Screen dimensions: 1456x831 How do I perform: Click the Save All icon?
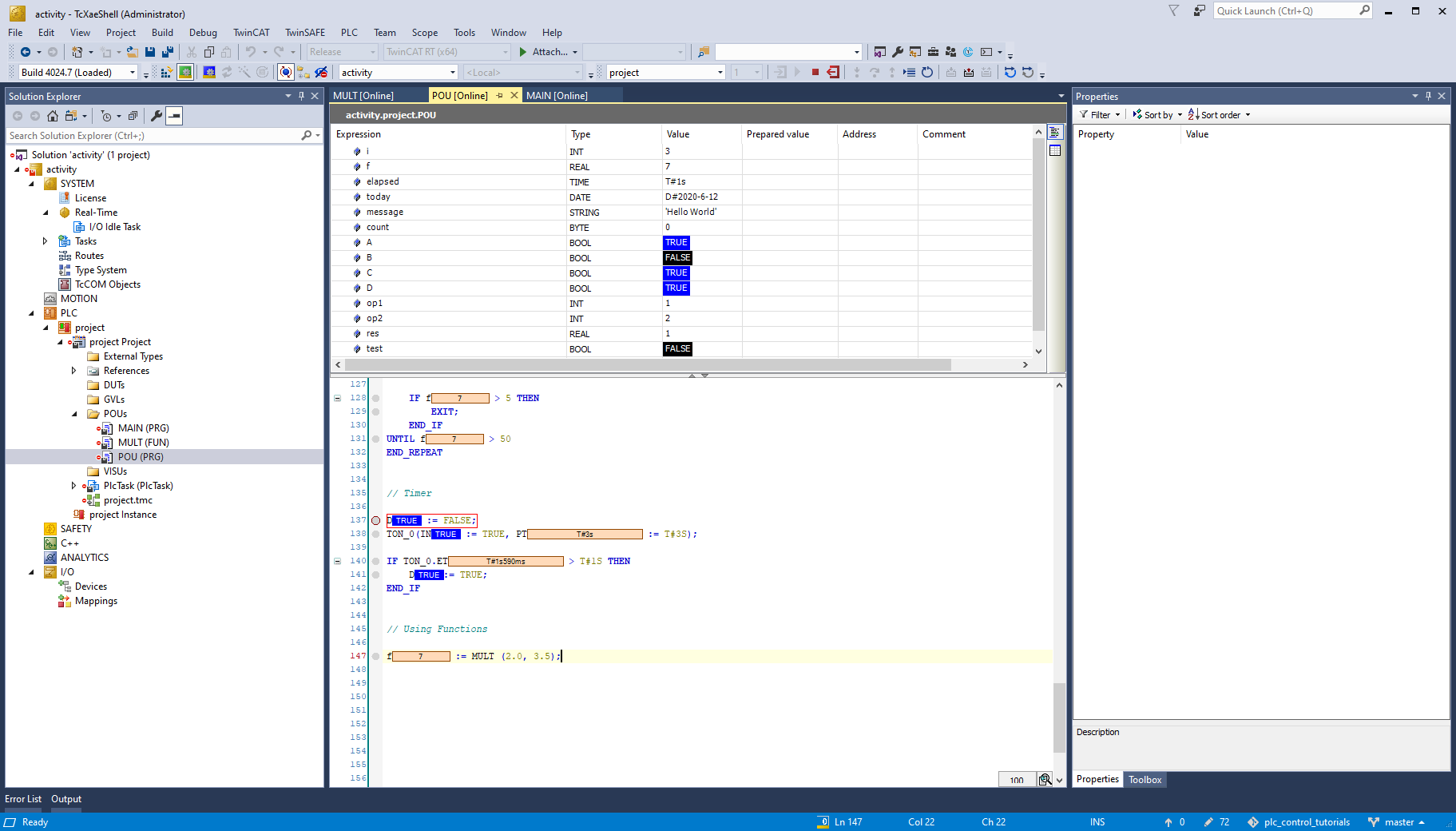click(168, 52)
